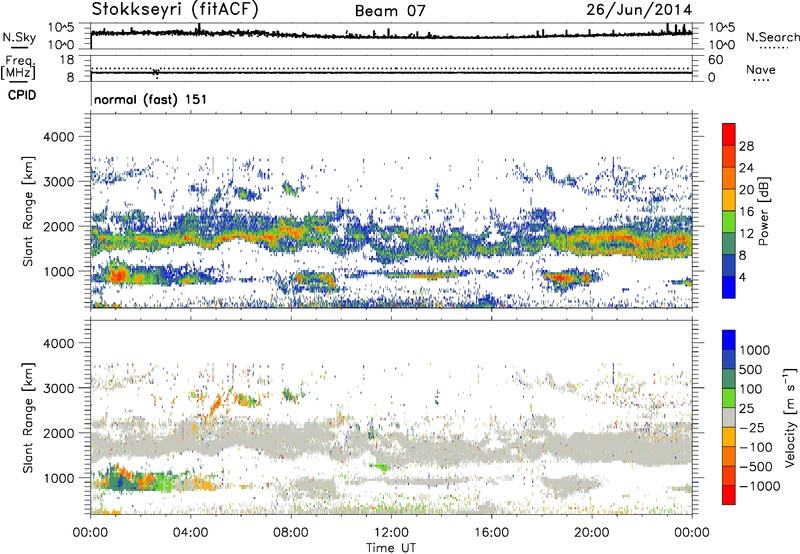
Task: Click the 'Beam 07' label
Action: click(390, 11)
